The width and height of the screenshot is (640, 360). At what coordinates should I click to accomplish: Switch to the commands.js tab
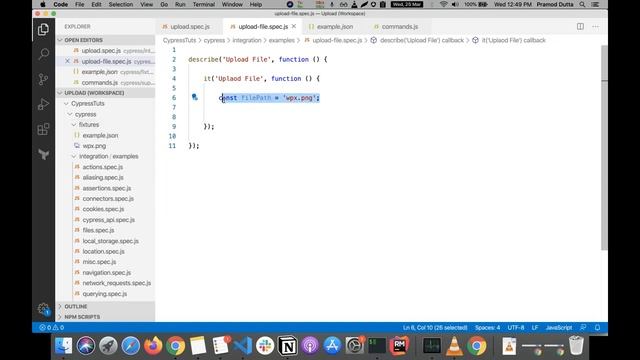(399, 27)
